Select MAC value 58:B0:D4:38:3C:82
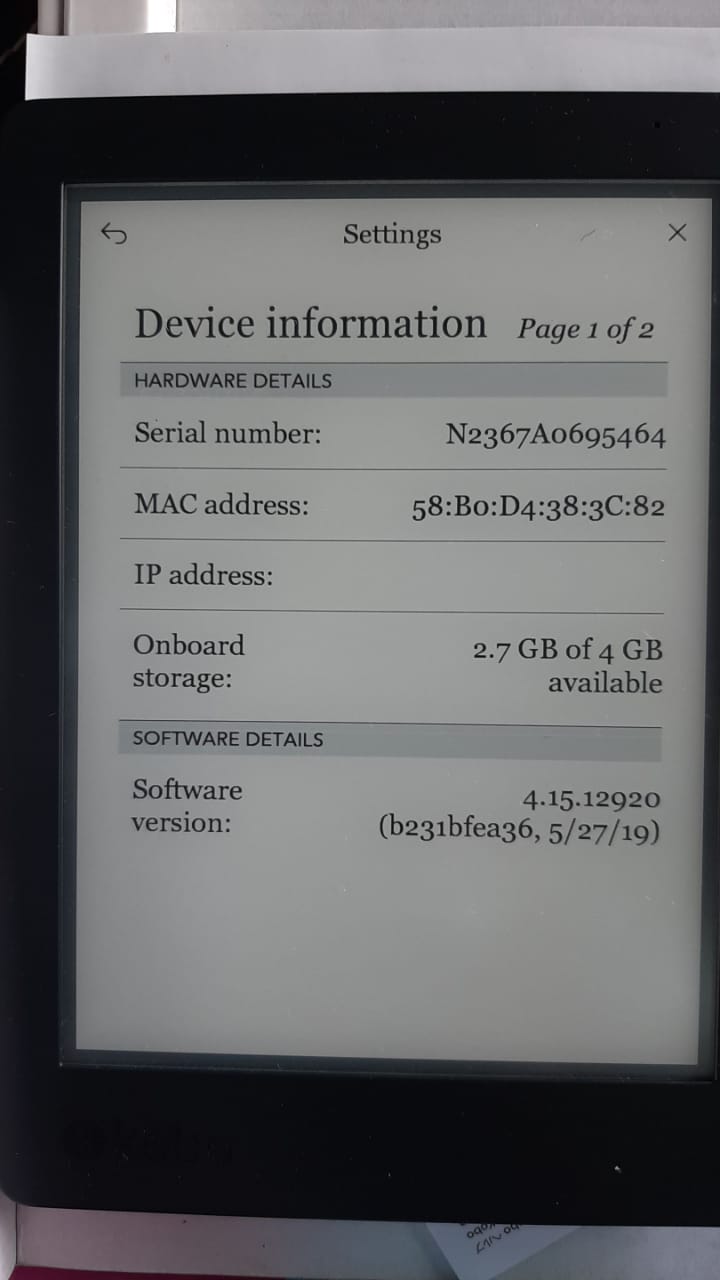The height and width of the screenshot is (1280, 720). [x=538, y=508]
